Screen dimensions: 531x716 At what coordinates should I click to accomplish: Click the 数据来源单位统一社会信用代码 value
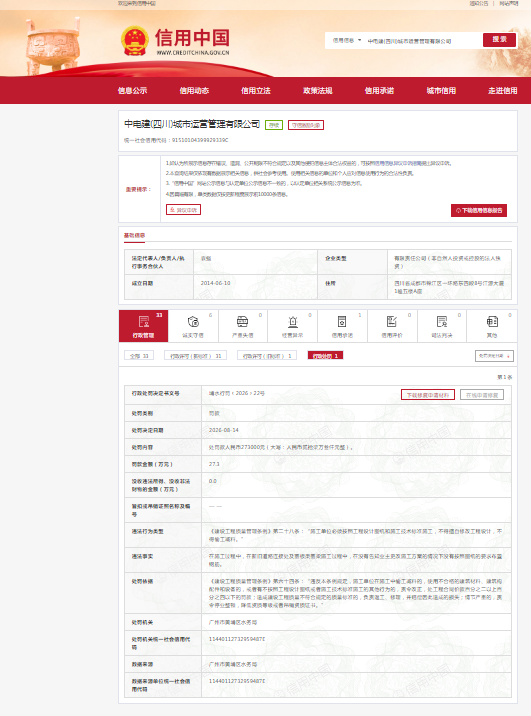pos(237,681)
